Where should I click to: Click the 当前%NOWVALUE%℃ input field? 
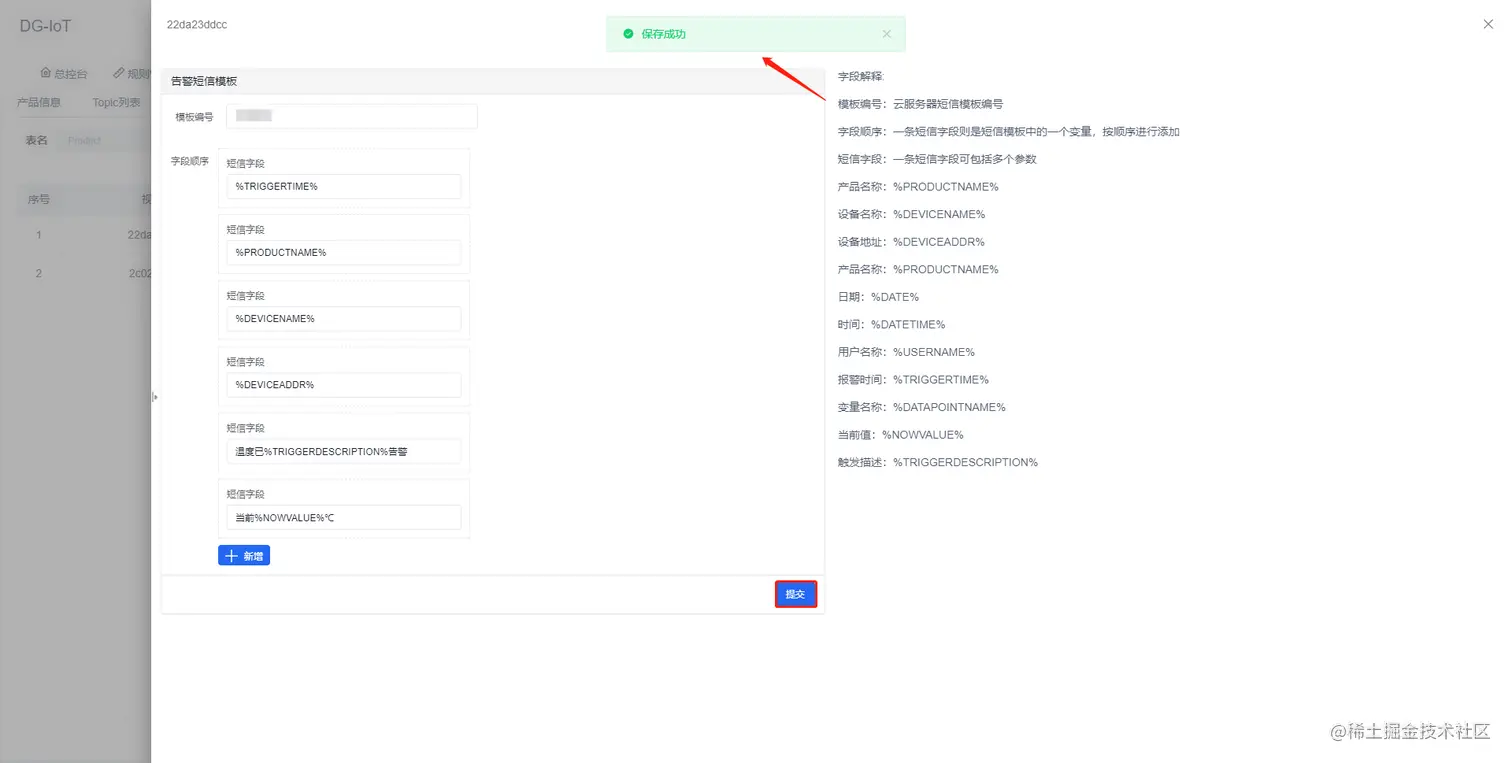click(344, 517)
